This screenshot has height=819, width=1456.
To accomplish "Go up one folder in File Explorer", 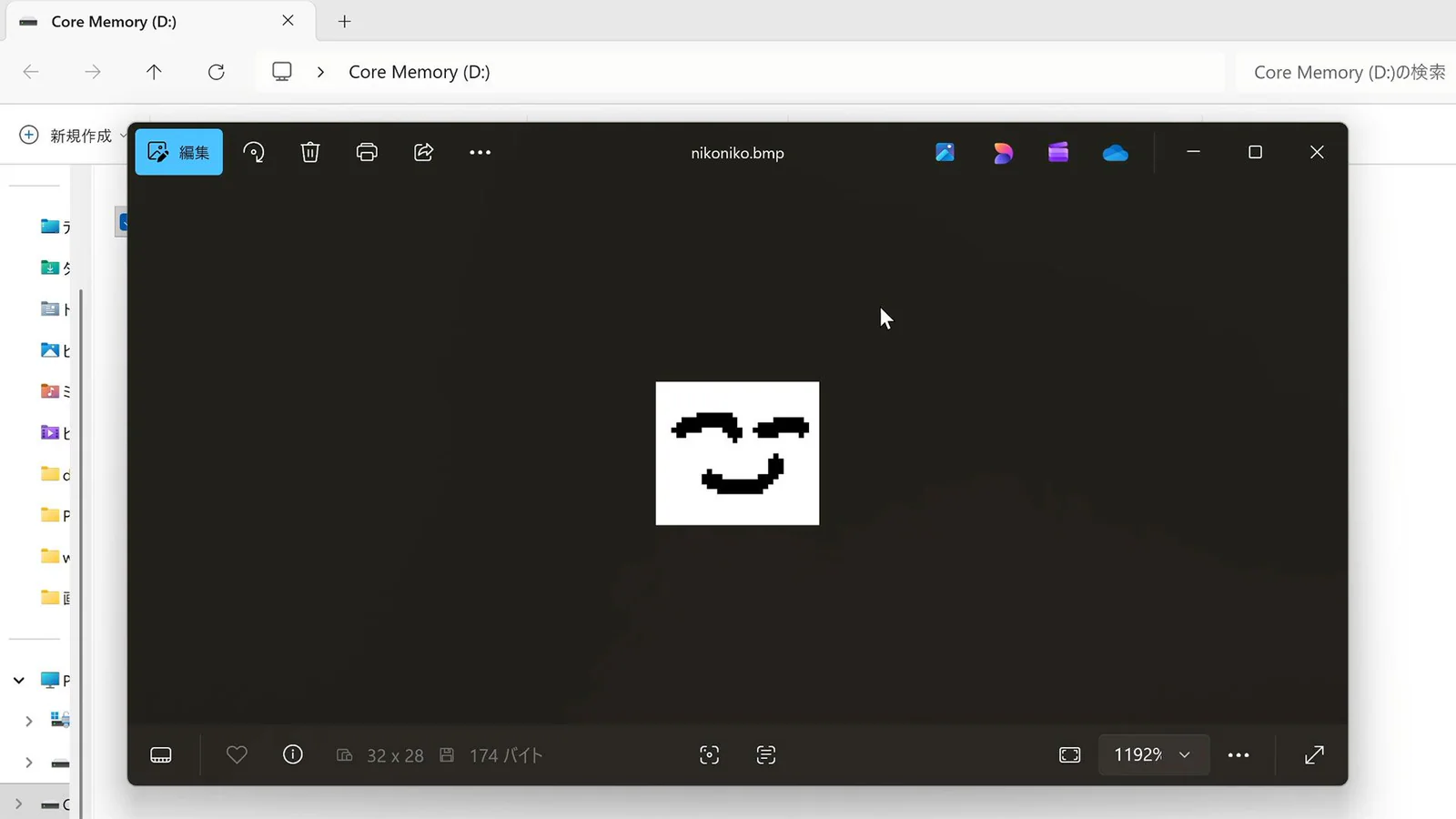I will tap(154, 72).
